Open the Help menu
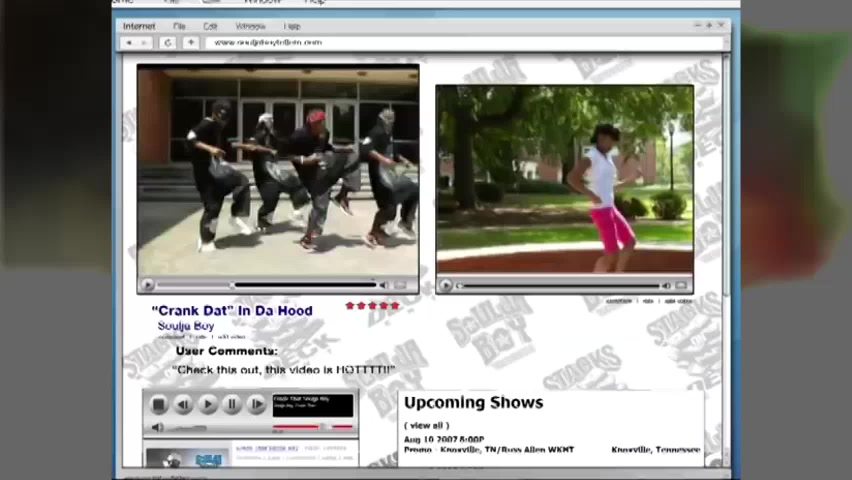Screen dimensions: 852x480 click(x=292, y=26)
